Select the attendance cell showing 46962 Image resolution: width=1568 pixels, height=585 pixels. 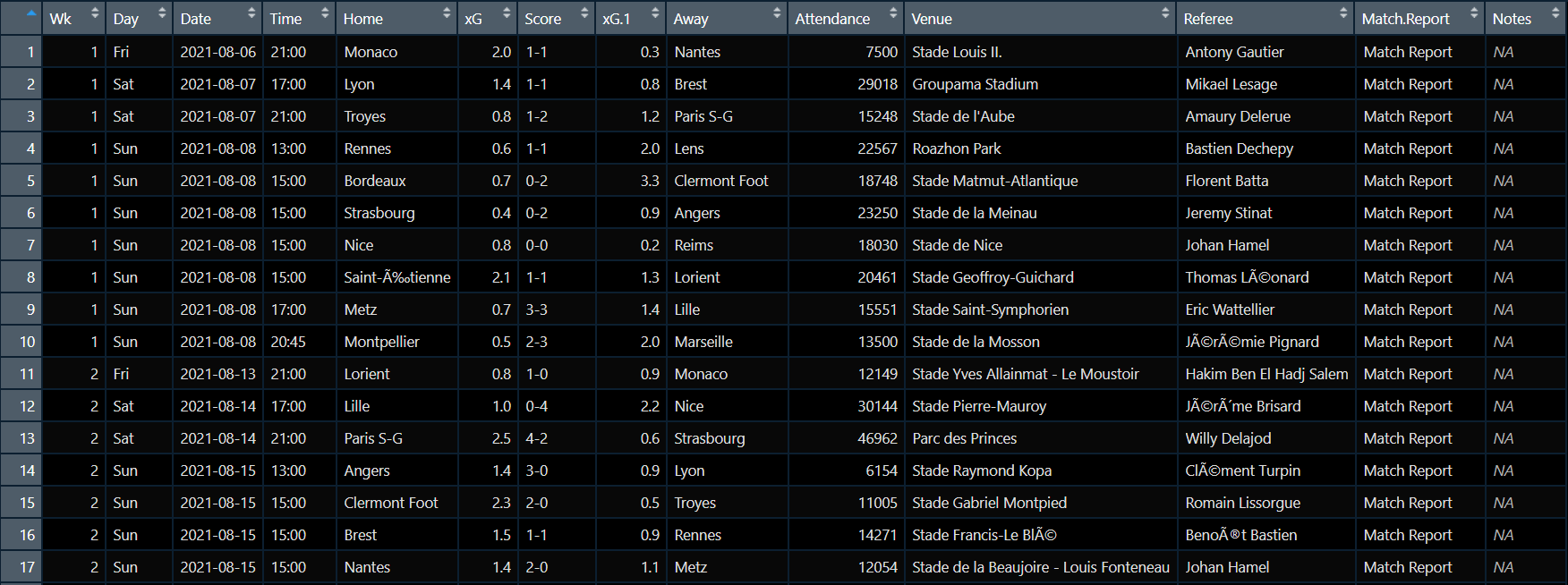[877, 438]
